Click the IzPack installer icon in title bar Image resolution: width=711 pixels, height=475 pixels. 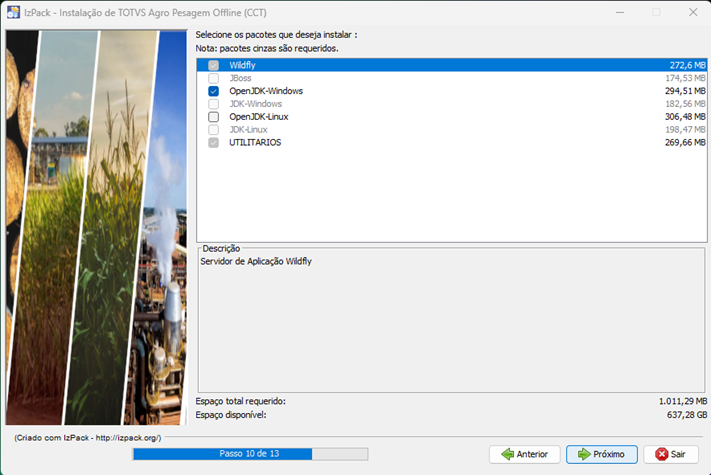(13, 12)
